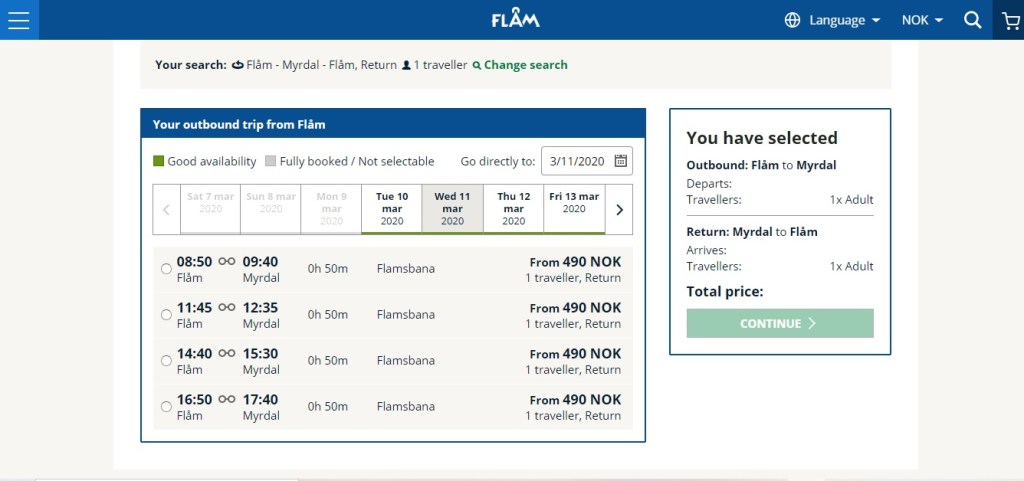Select the Thu 12 mar date tab
Image resolution: width=1024 pixels, height=481 pixels.
point(513,208)
